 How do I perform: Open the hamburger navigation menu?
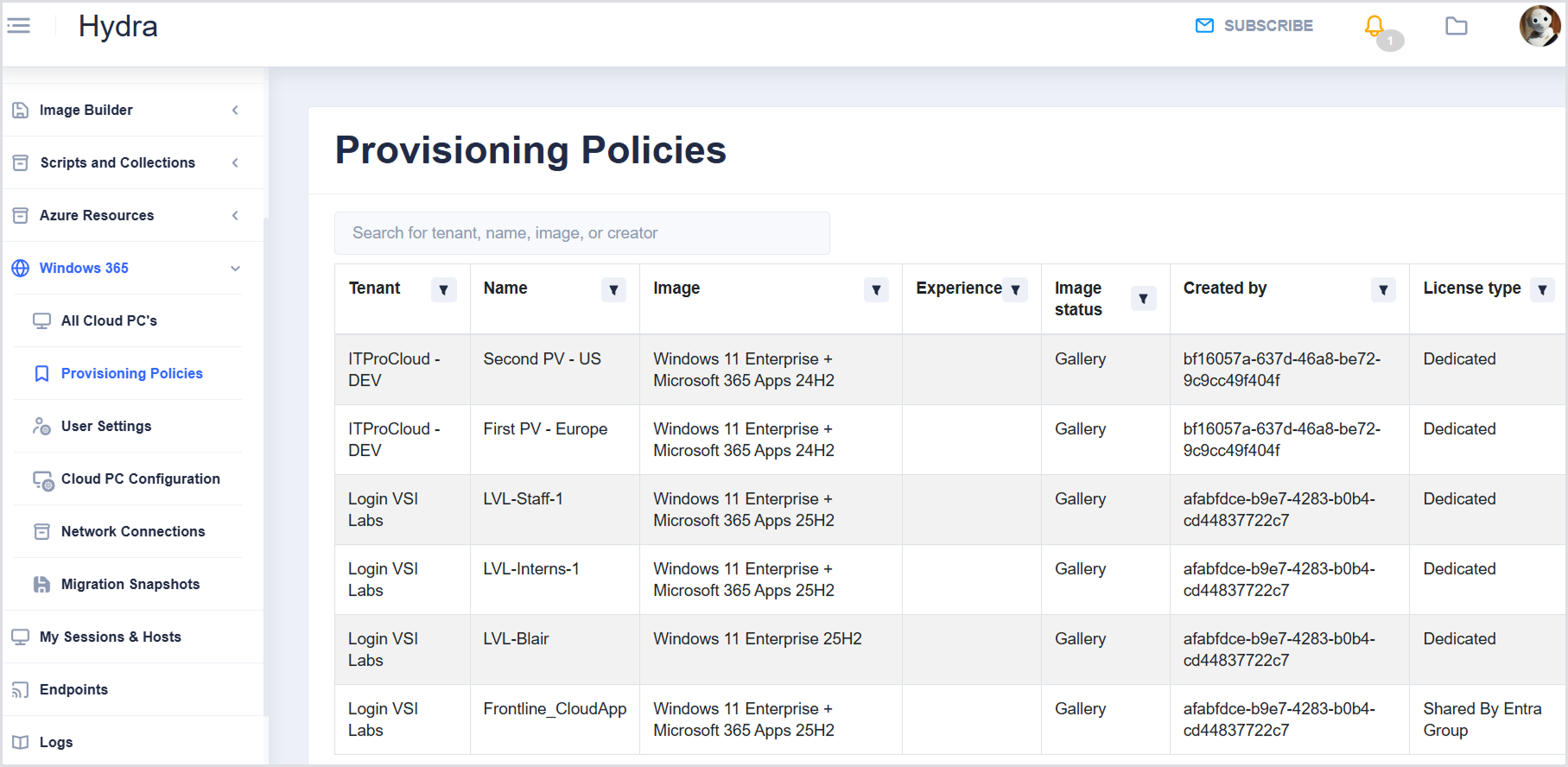click(19, 26)
